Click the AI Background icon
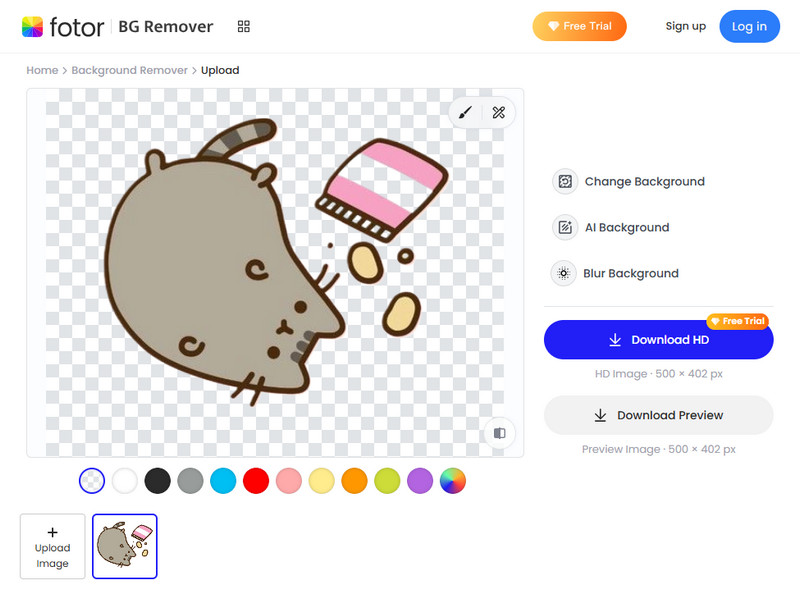This screenshot has width=800, height=599. (565, 228)
